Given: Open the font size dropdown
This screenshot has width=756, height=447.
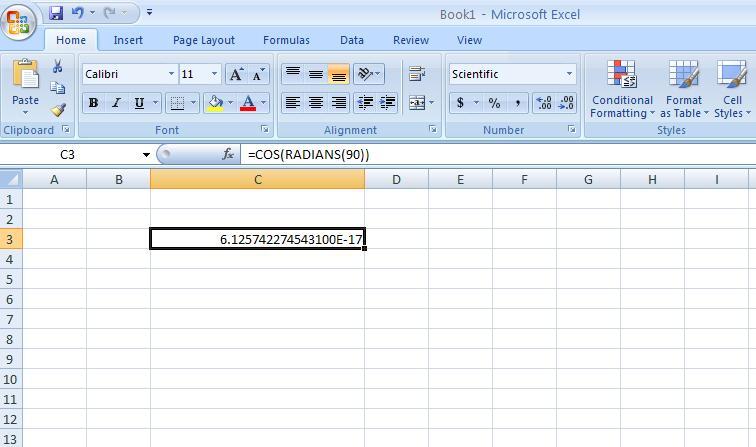Looking at the screenshot, I should point(214,74).
